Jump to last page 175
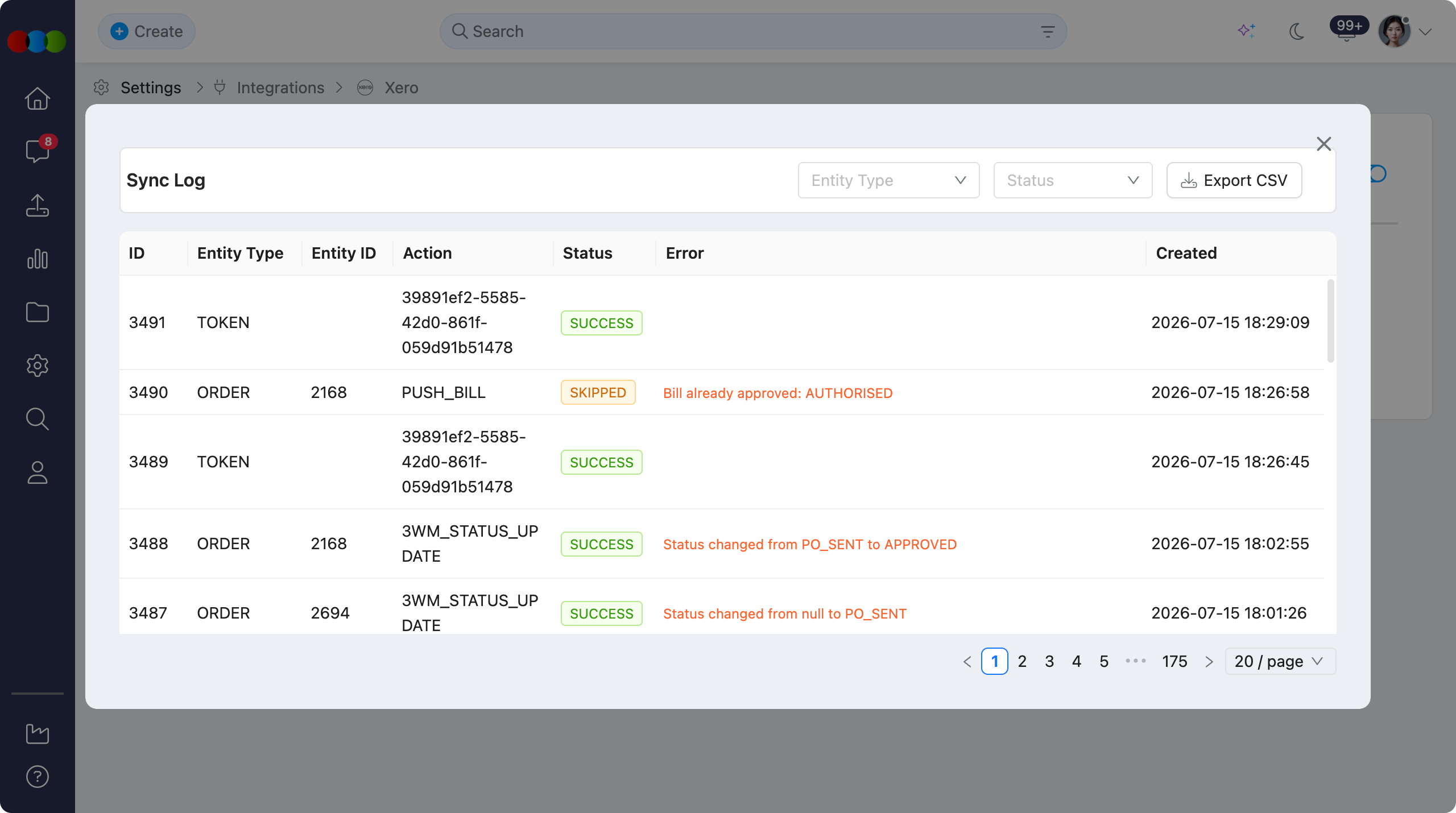This screenshot has width=1456, height=813. pyautogui.click(x=1174, y=661)
